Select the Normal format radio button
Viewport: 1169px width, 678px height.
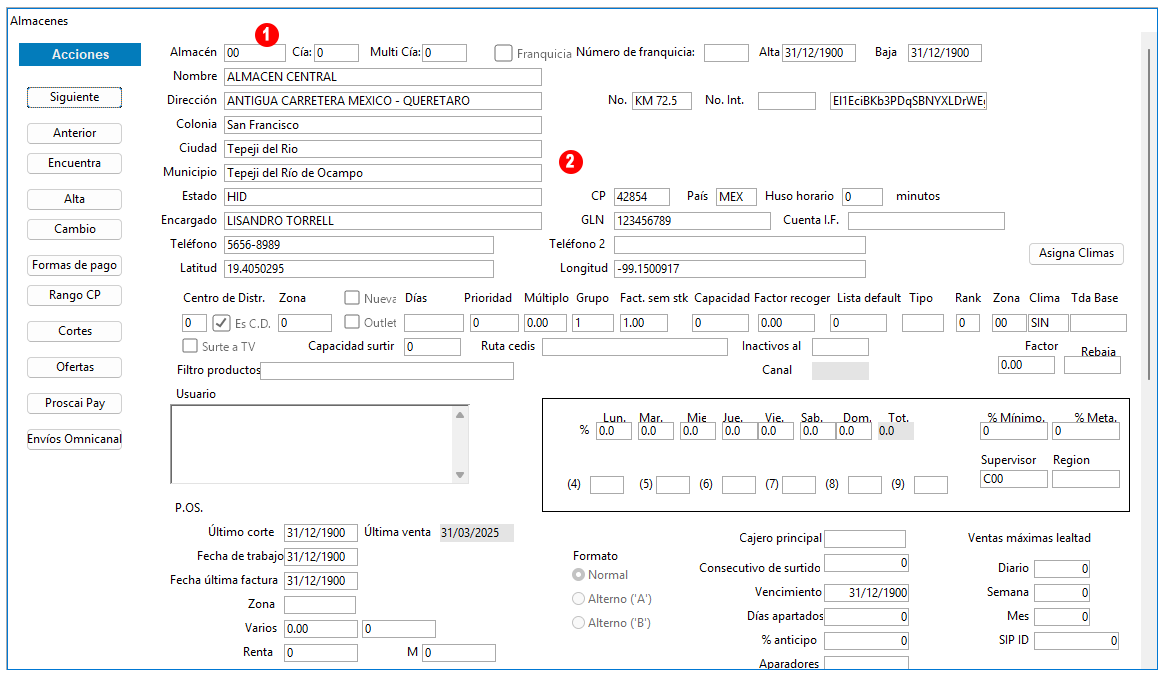[x=579, y=575]
